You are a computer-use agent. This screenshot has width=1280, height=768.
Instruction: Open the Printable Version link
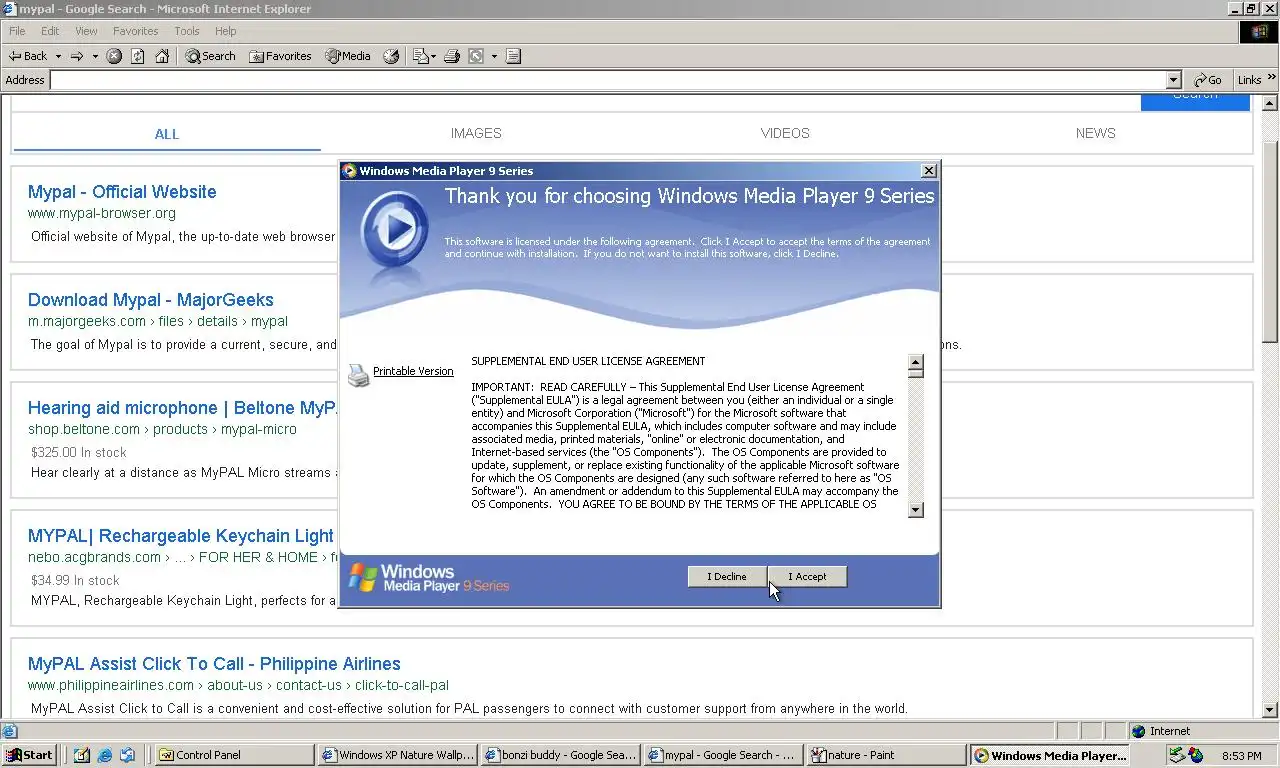tap(413, 371)
